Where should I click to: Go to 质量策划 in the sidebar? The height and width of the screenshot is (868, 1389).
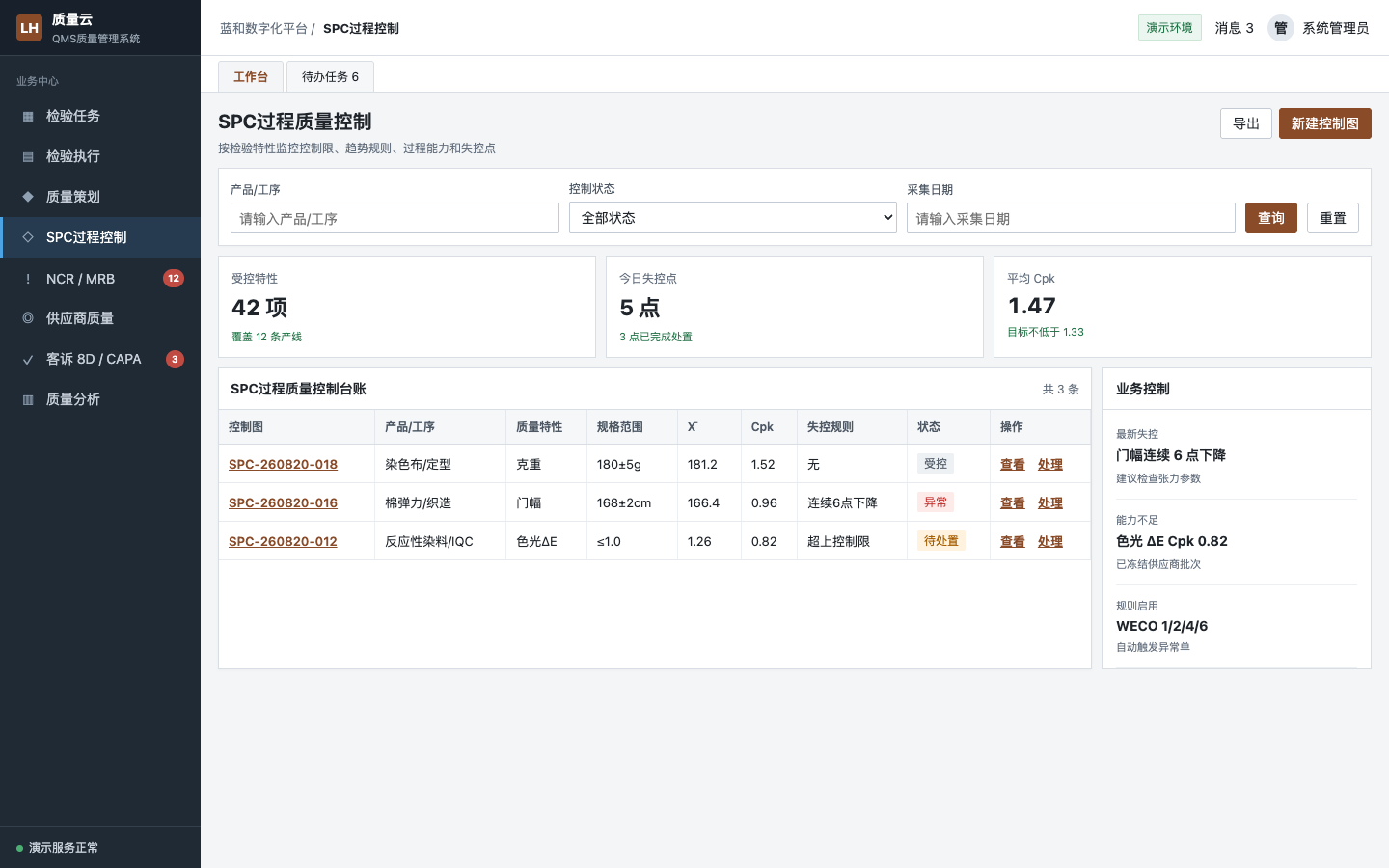pyautogui.click(x=100, y=197)
